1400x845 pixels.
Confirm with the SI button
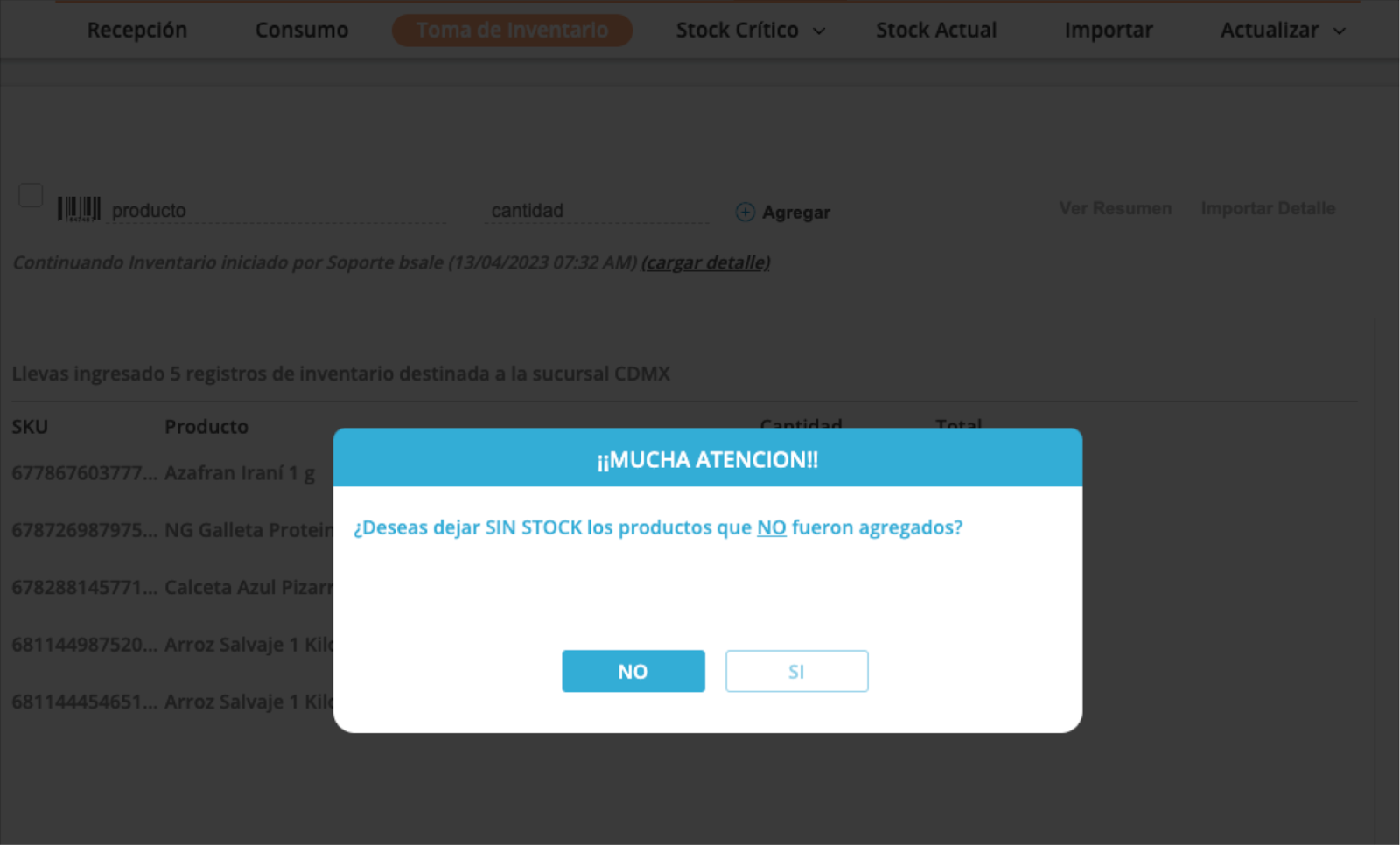click(x=796, y=671)
